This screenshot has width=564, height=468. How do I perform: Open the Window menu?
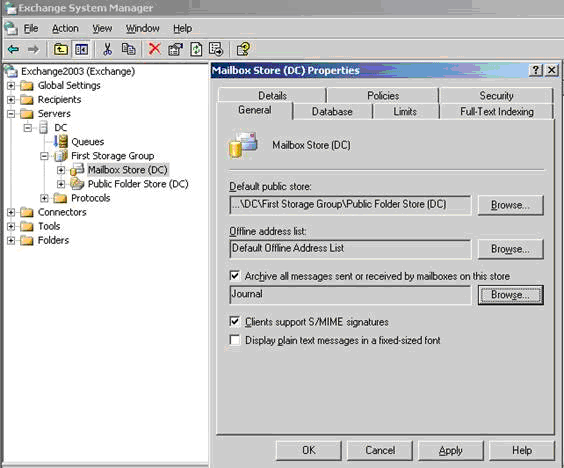click(142, 28)
